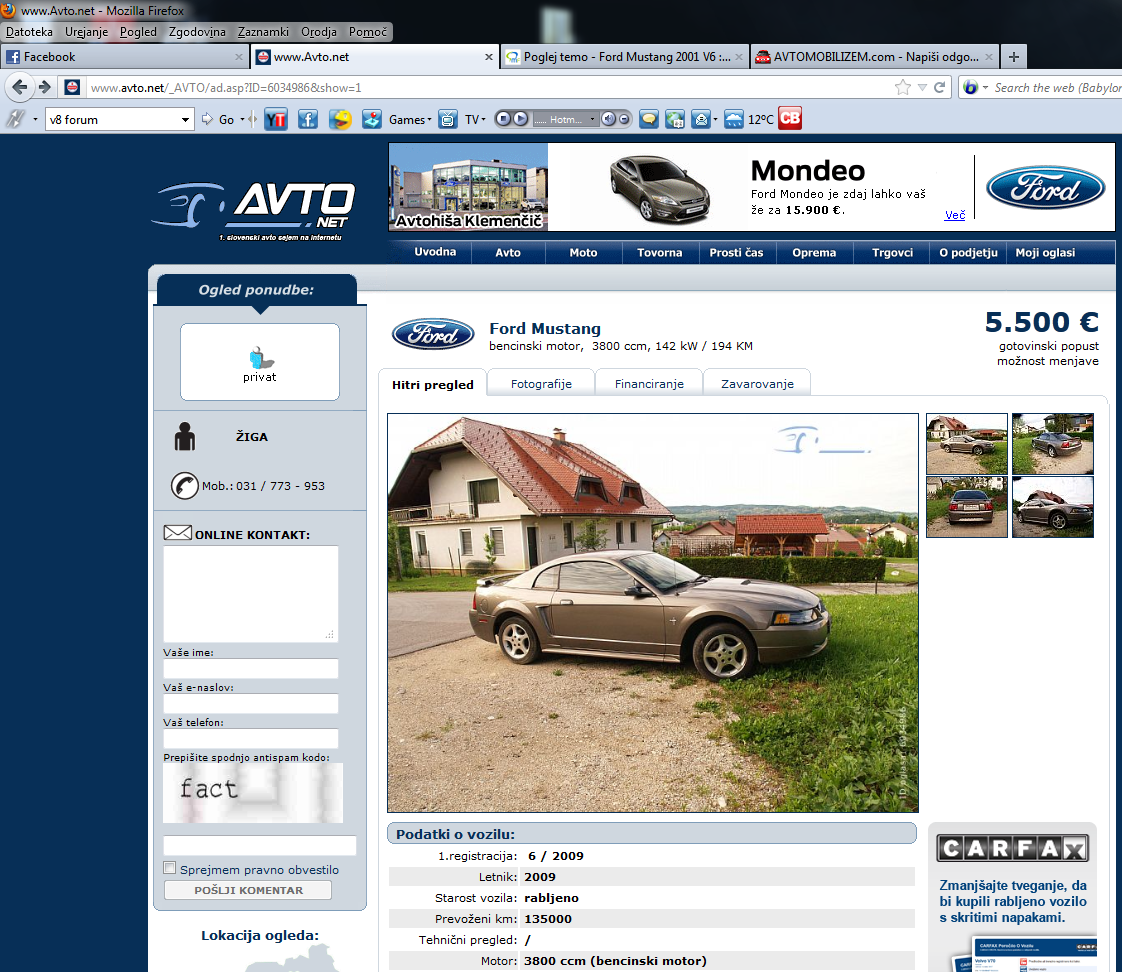
Task: Play the toolbar radio player
Action: (x=521, y=119)
